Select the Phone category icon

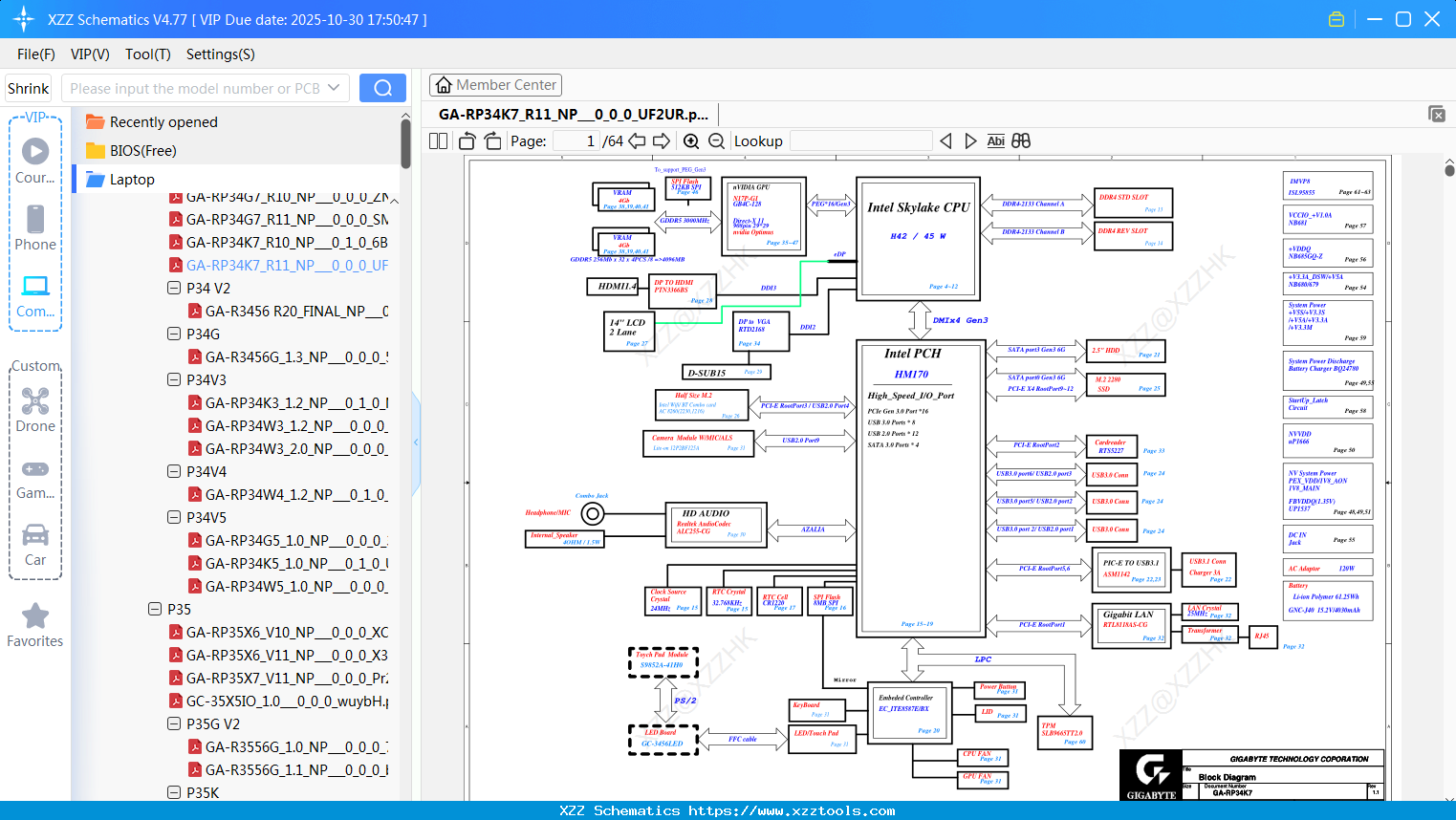35,228
